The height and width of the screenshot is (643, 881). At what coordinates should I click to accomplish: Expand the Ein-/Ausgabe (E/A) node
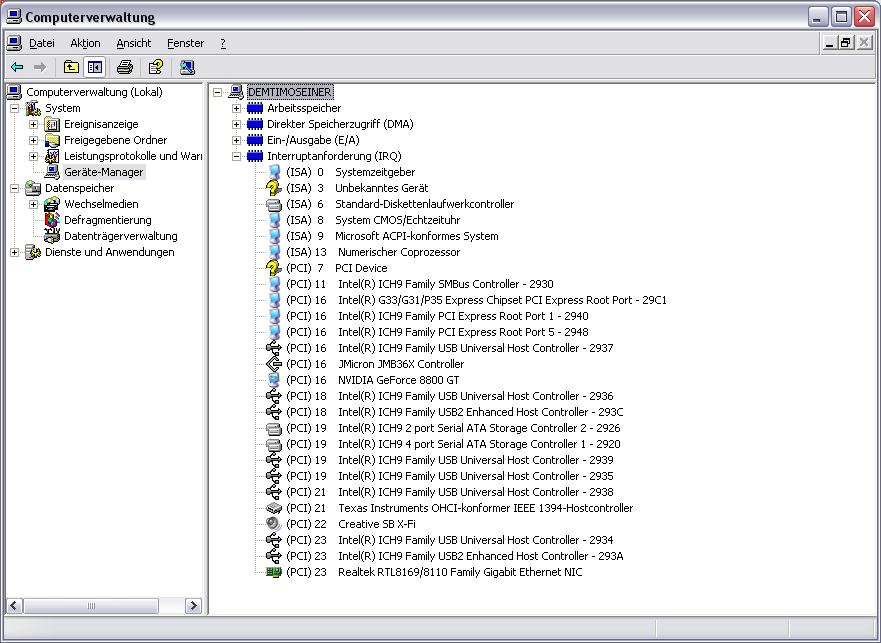237,140
